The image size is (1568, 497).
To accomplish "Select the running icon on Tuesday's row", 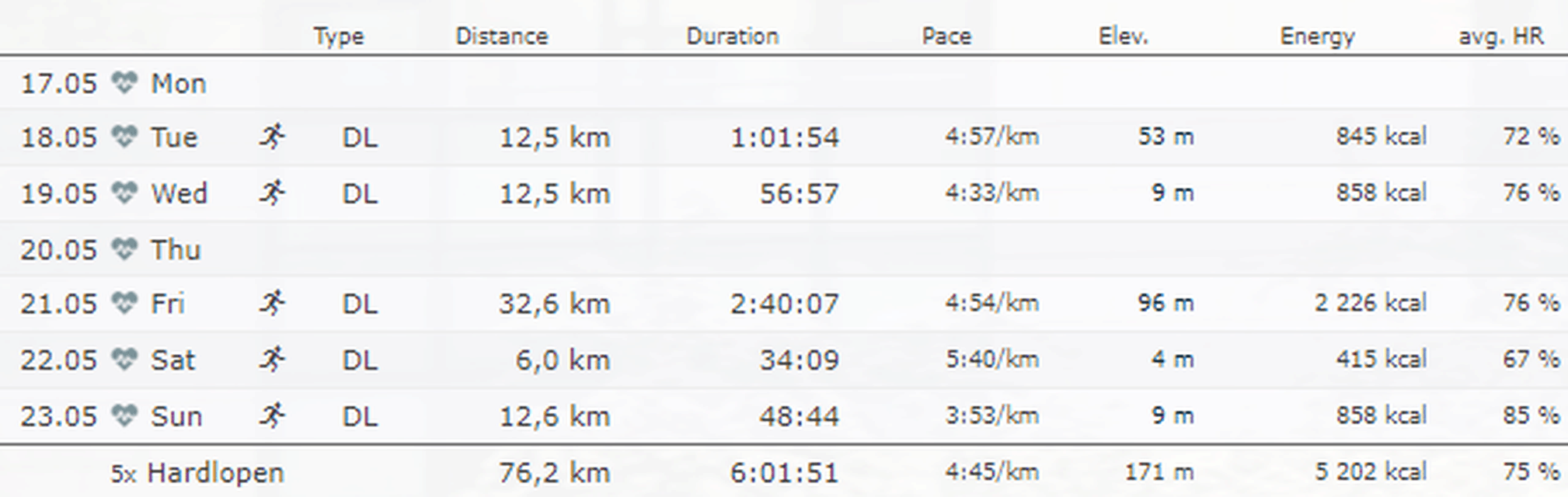I will point(272,136).
